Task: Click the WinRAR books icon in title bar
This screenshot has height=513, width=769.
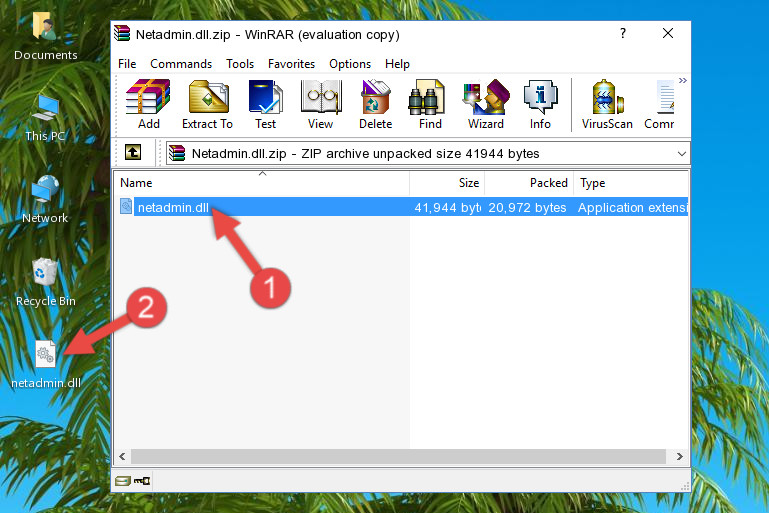Action: (122, 33)
